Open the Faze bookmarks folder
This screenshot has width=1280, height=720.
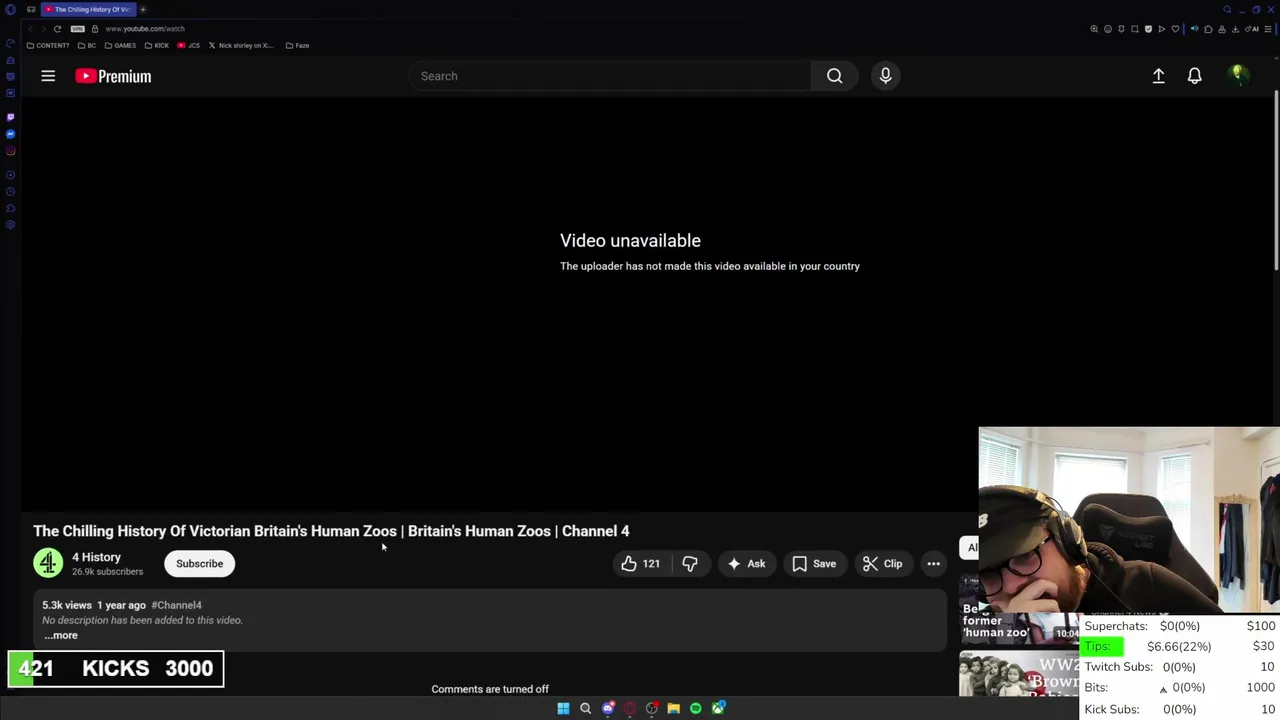pos(297,45)
